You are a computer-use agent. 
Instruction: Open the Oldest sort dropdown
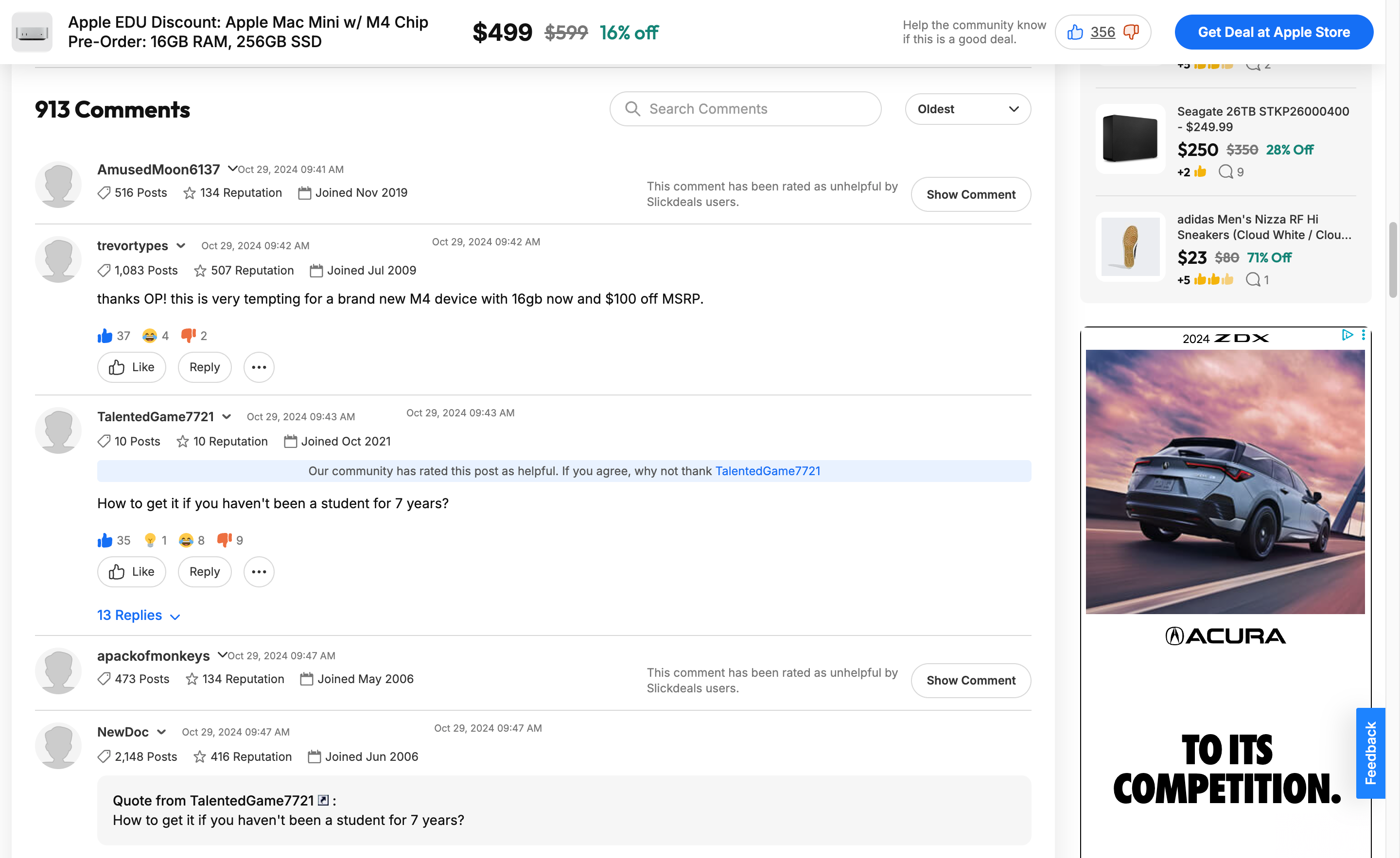coord(968,109)
